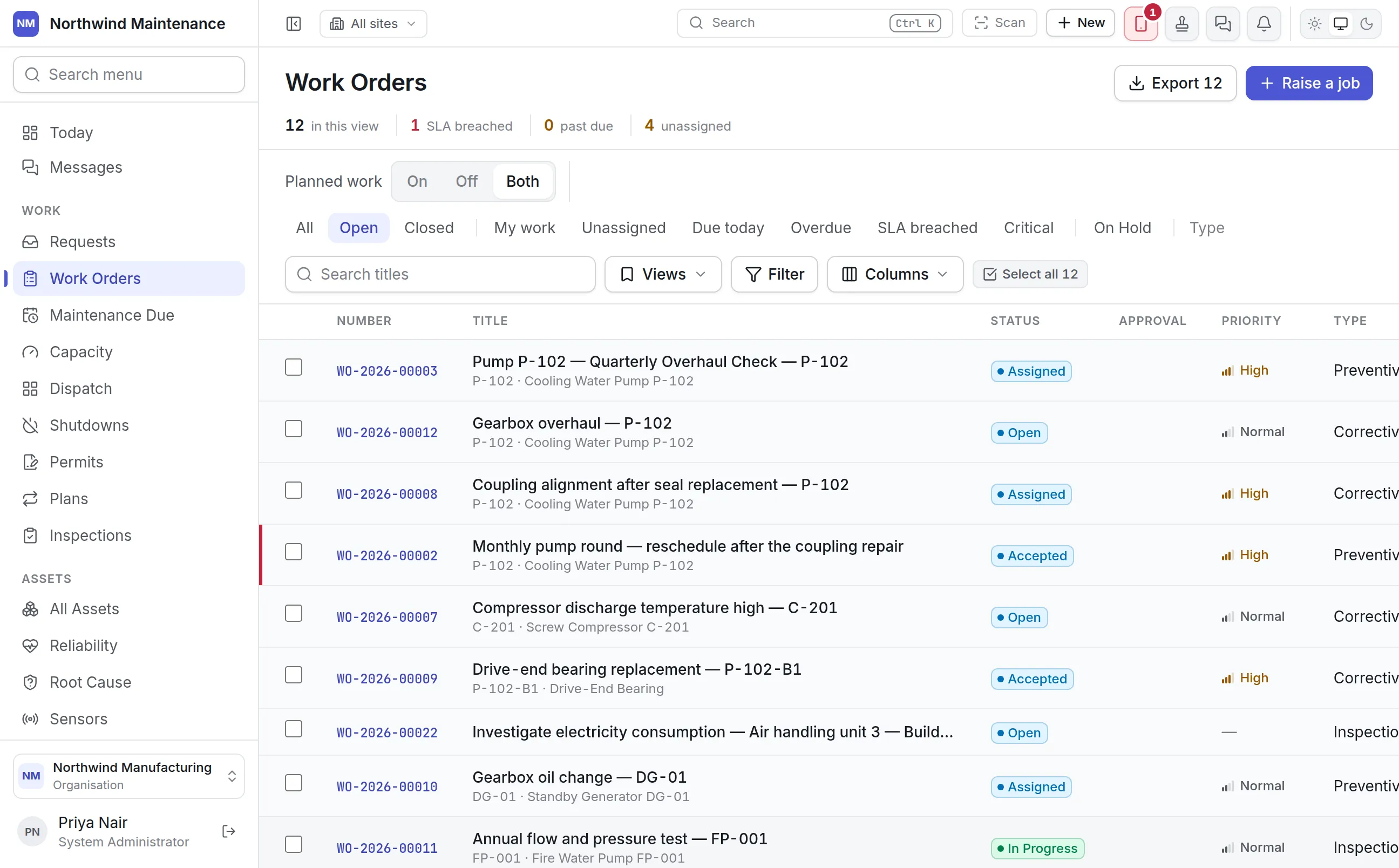The image size is (1399, 868).
Task: Click the log out icon beside Priya Nair
Action: click(x=228, y=831)
